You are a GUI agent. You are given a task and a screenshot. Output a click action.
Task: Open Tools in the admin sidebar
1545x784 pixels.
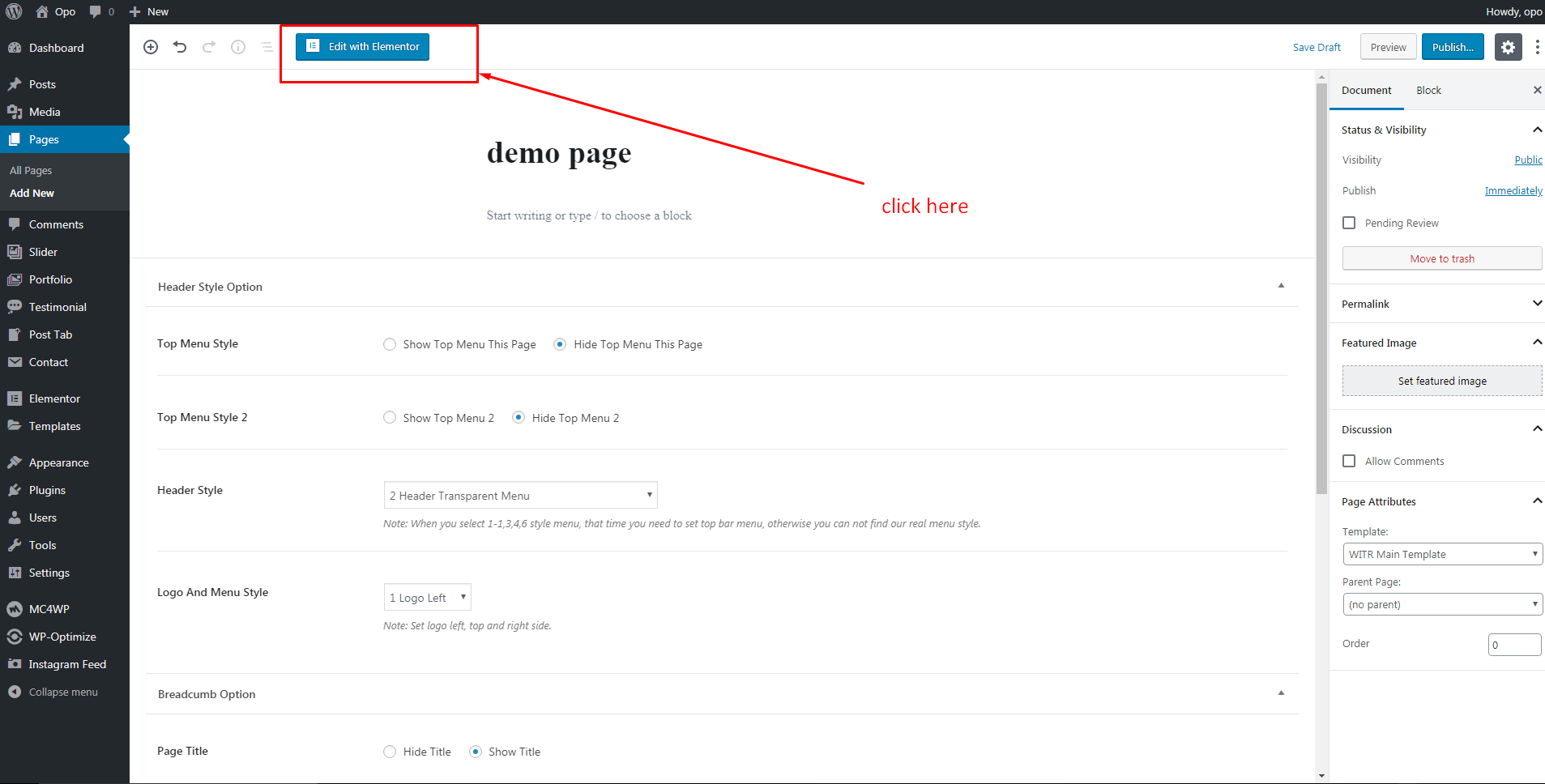click(65, 545)
